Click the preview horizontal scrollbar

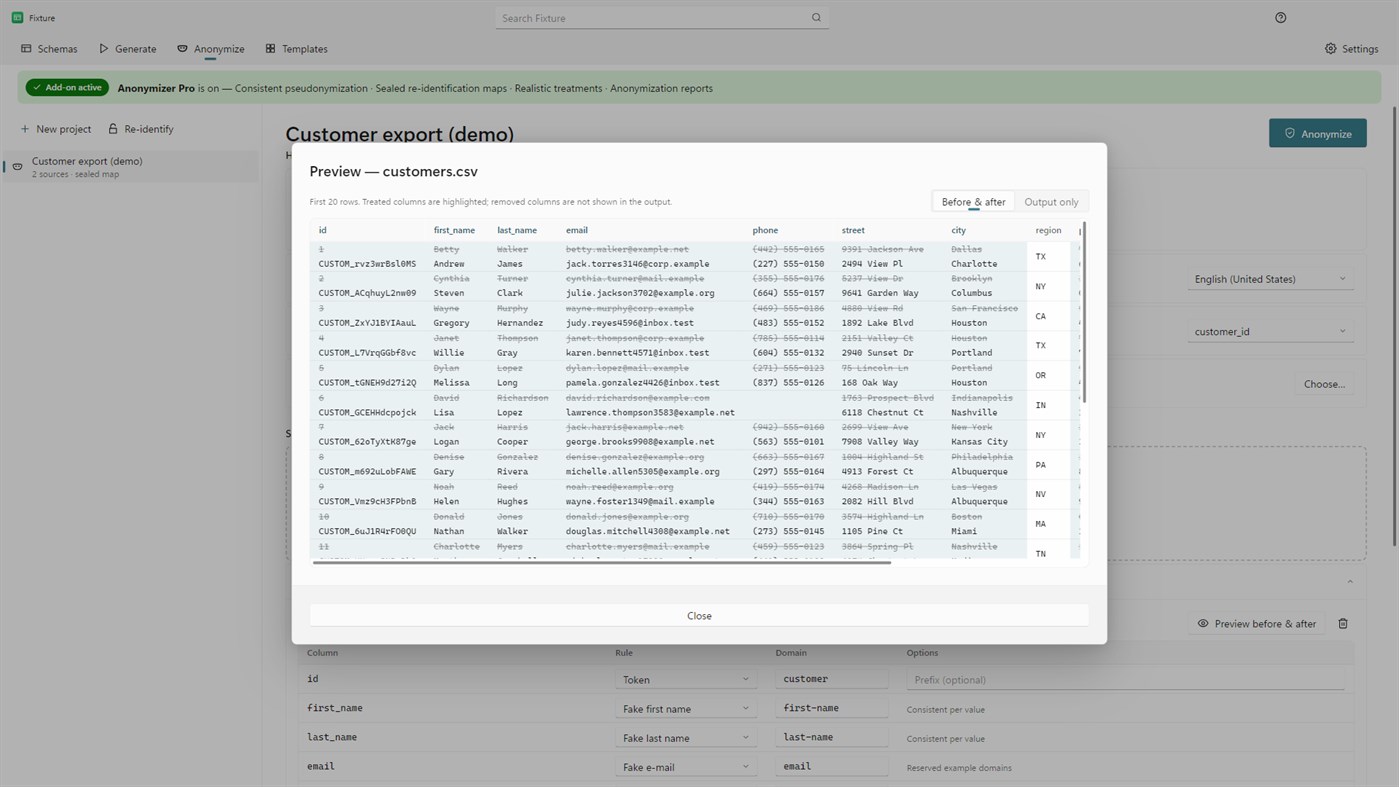[602, 563]
